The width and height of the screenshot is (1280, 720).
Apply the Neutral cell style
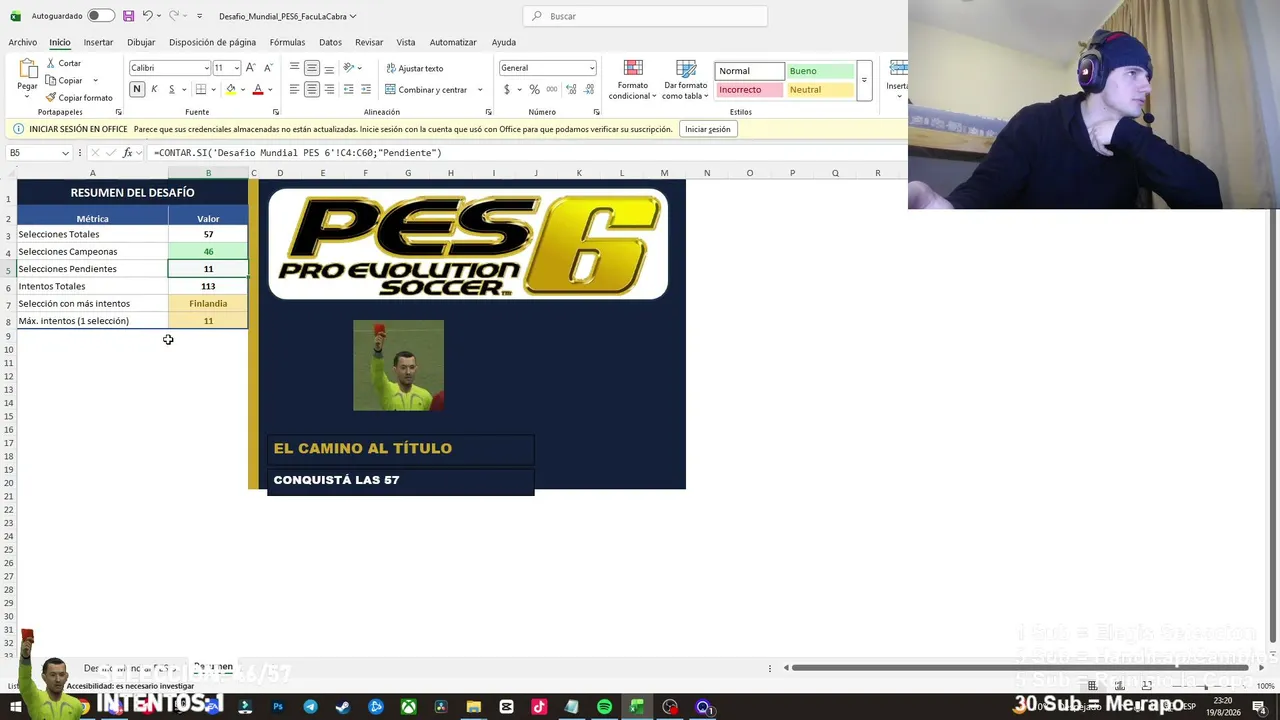tap(820, 90)
